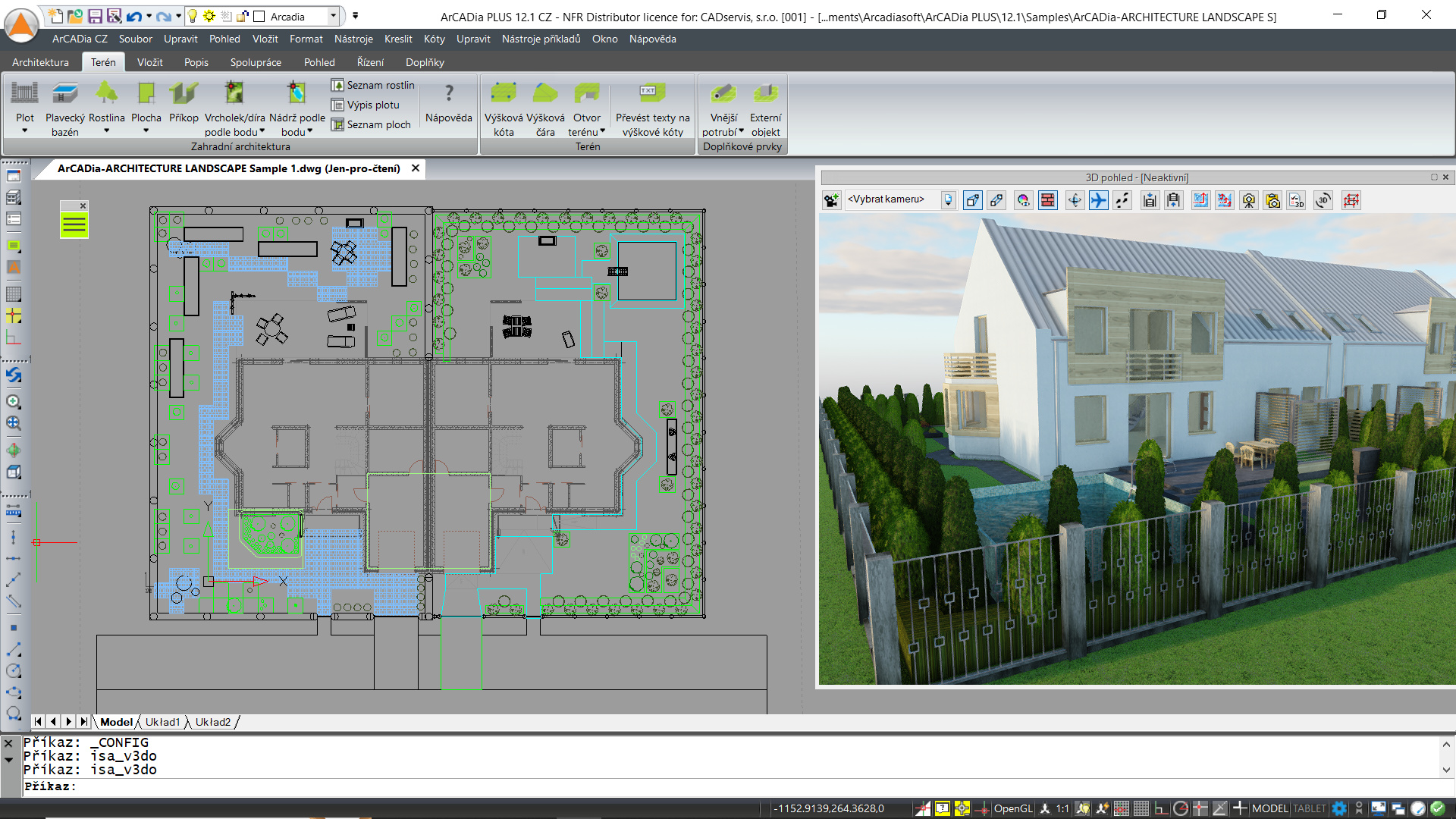Switch to the Spolupráce ribbon tab

tap(256, 62)
